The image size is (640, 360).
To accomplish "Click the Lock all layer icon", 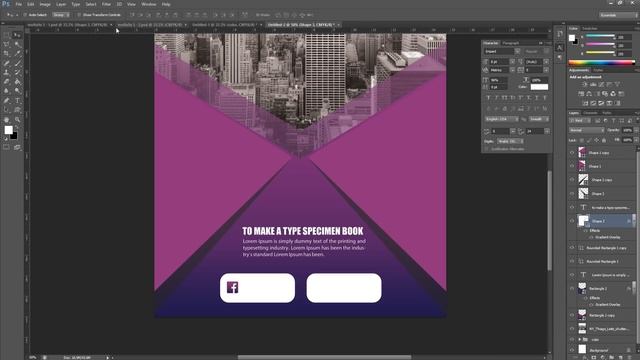I will pos(604,140).
